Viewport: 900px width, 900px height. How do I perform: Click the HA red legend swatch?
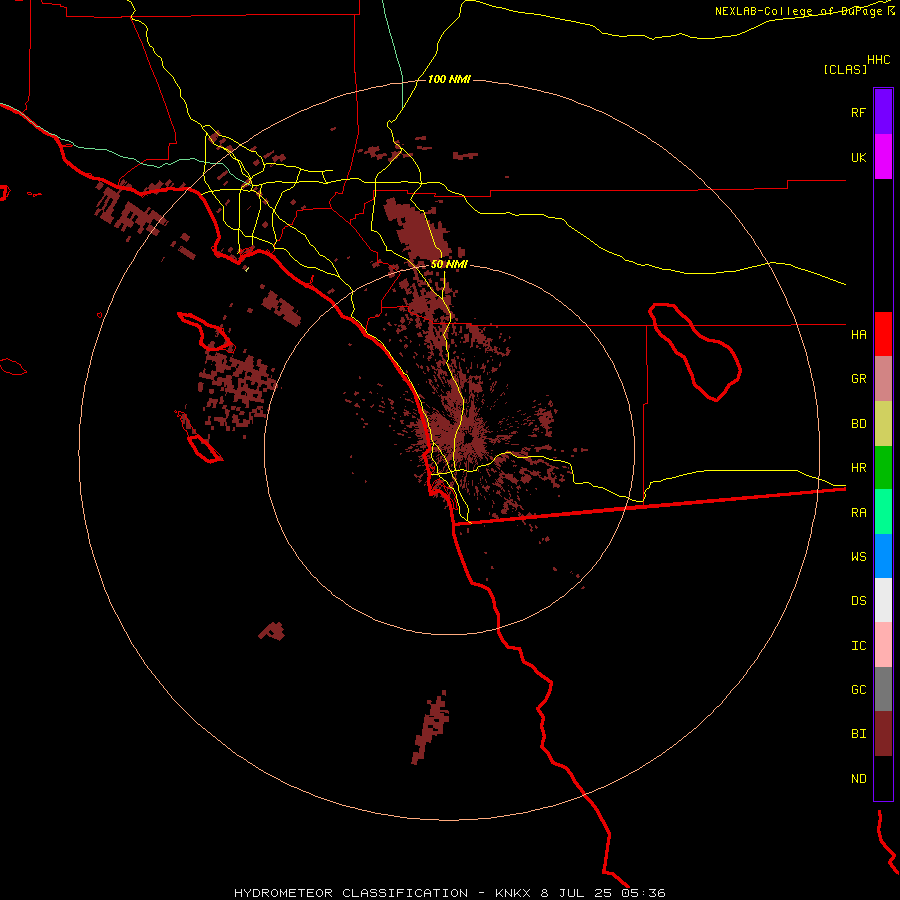tap(883, 334)
